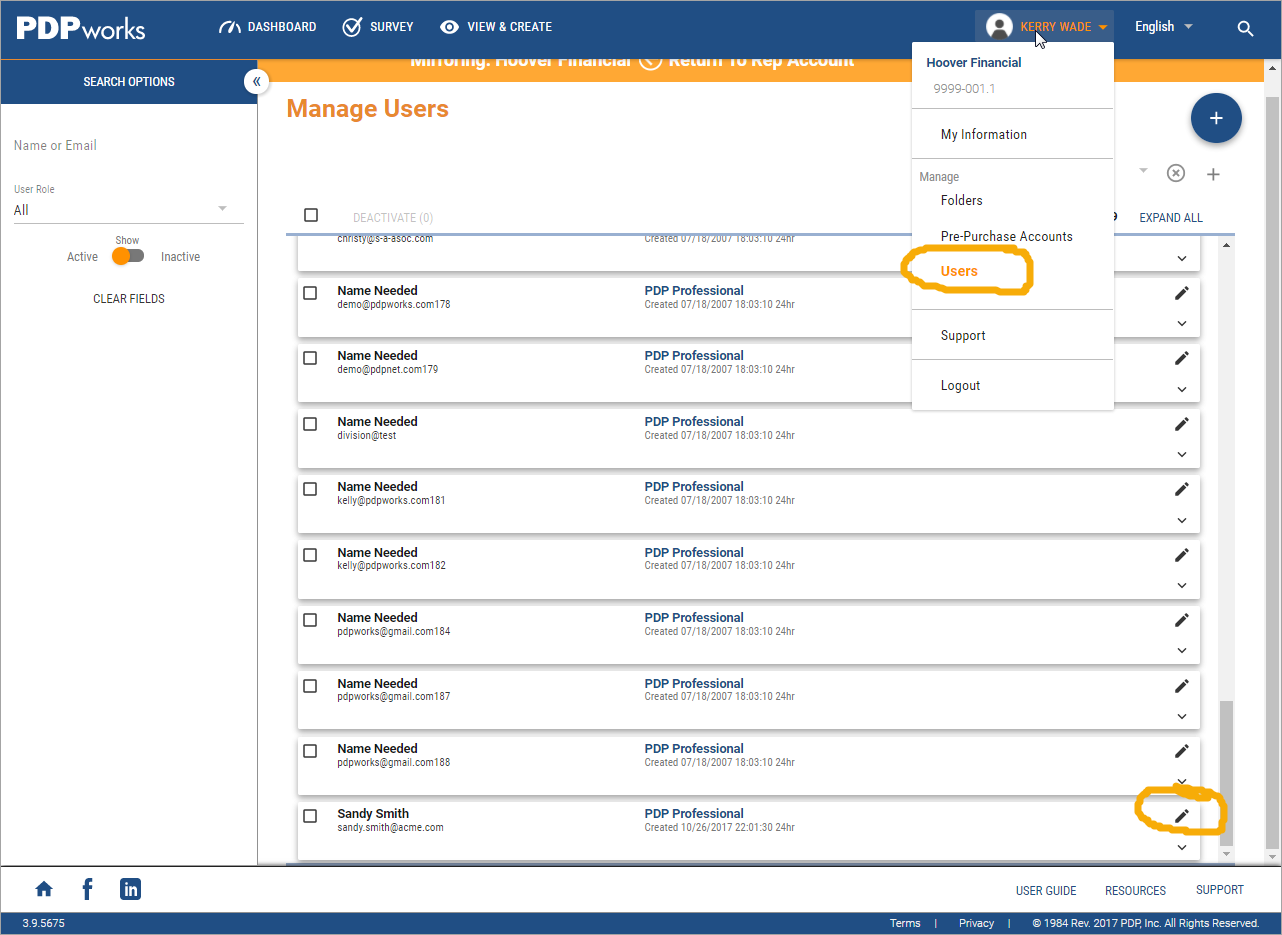Screen dimensions: 1282x935
Task: Open the Survey nav item
Action: coord(377,27)
